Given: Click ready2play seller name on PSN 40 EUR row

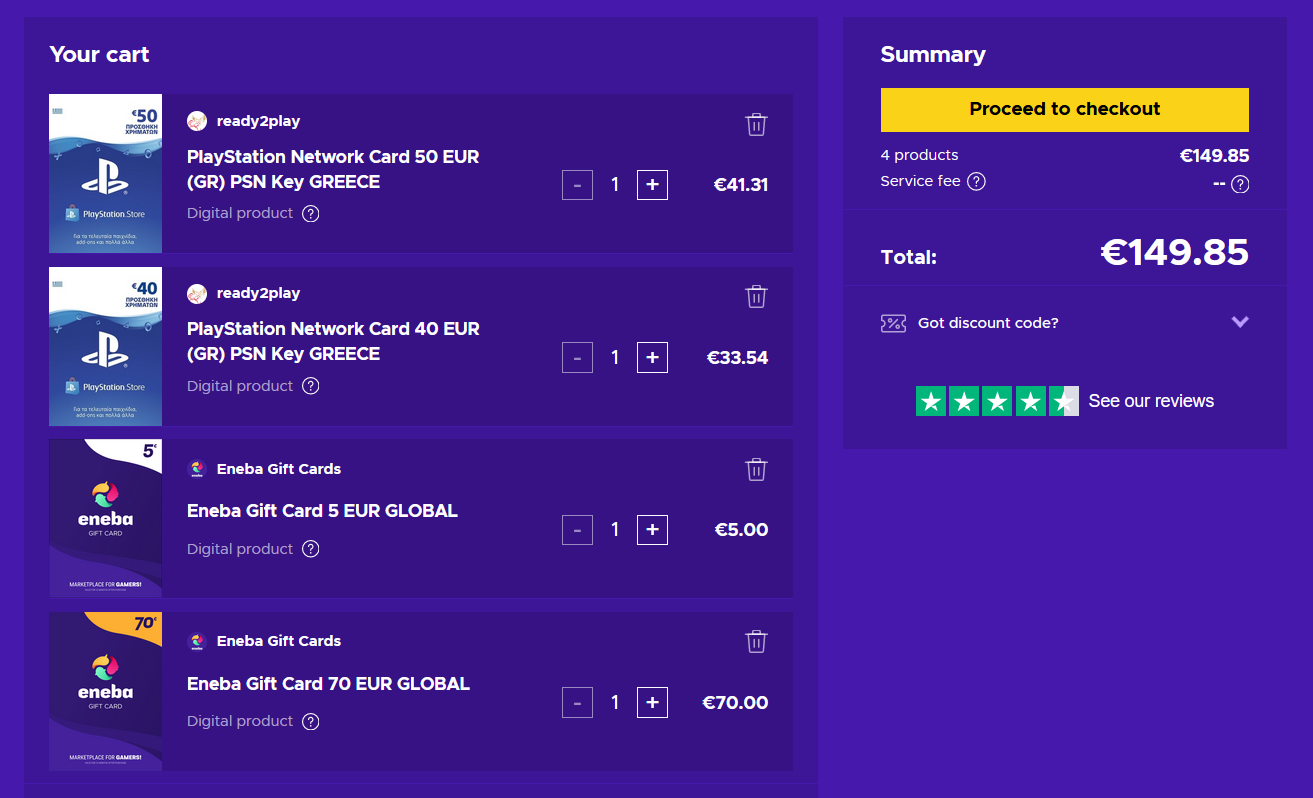Looking at the screenshot, I should pyautogui.click(x=258, y=293).
